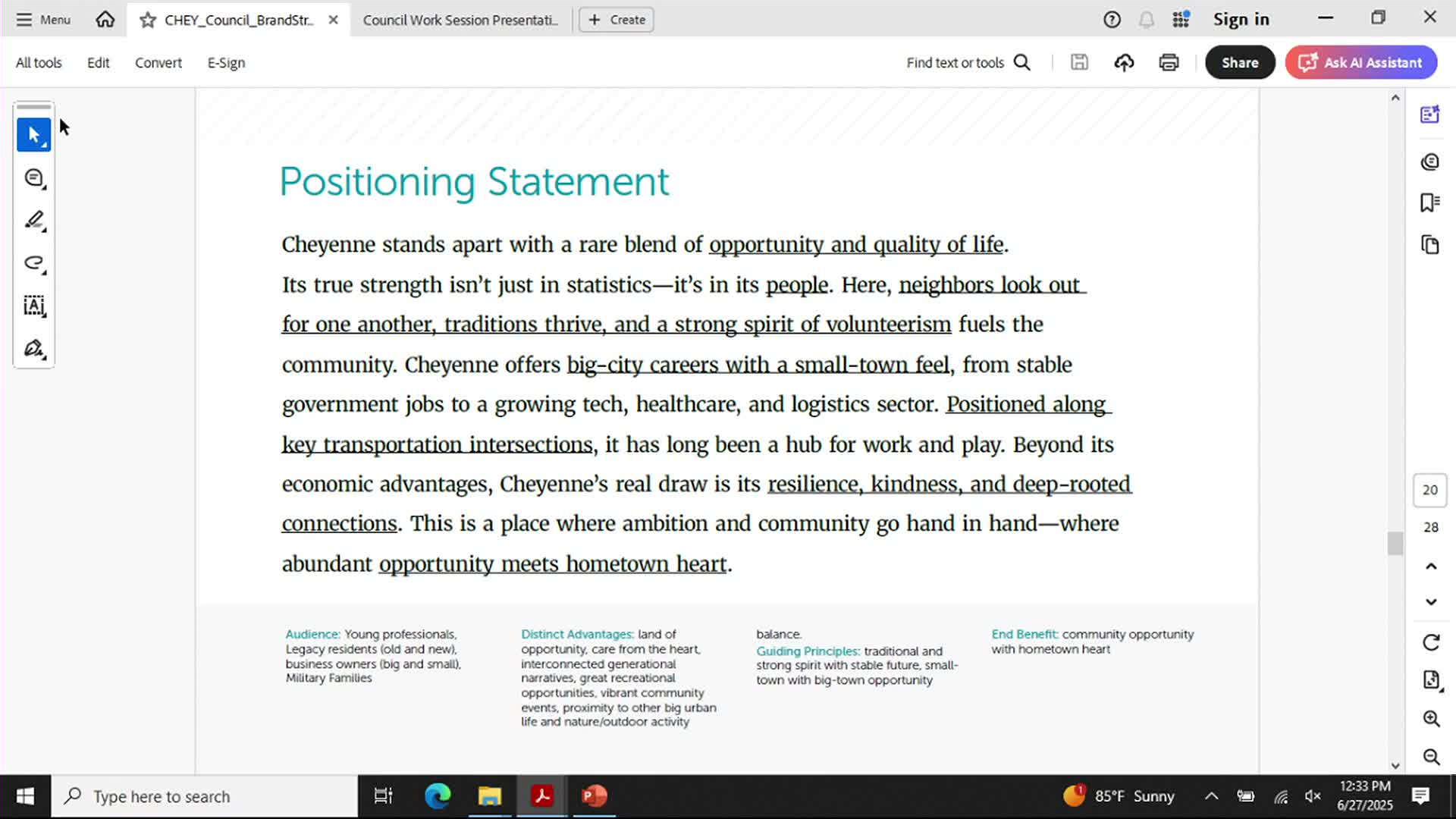Go to the next page using the down chevron
Screen dimensions: 1456x819
(1430, 601)
